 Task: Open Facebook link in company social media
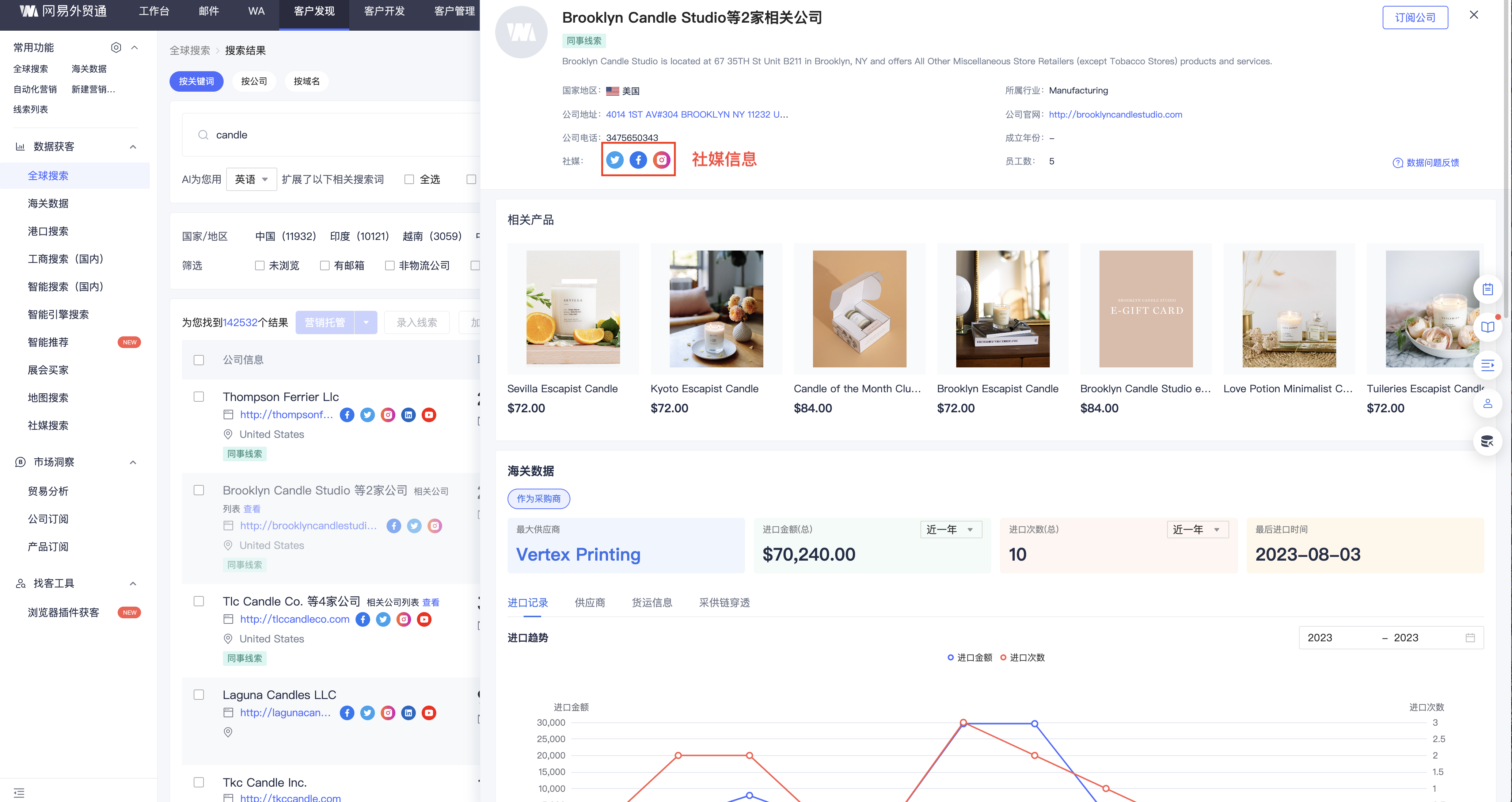(x=638, y=160)
